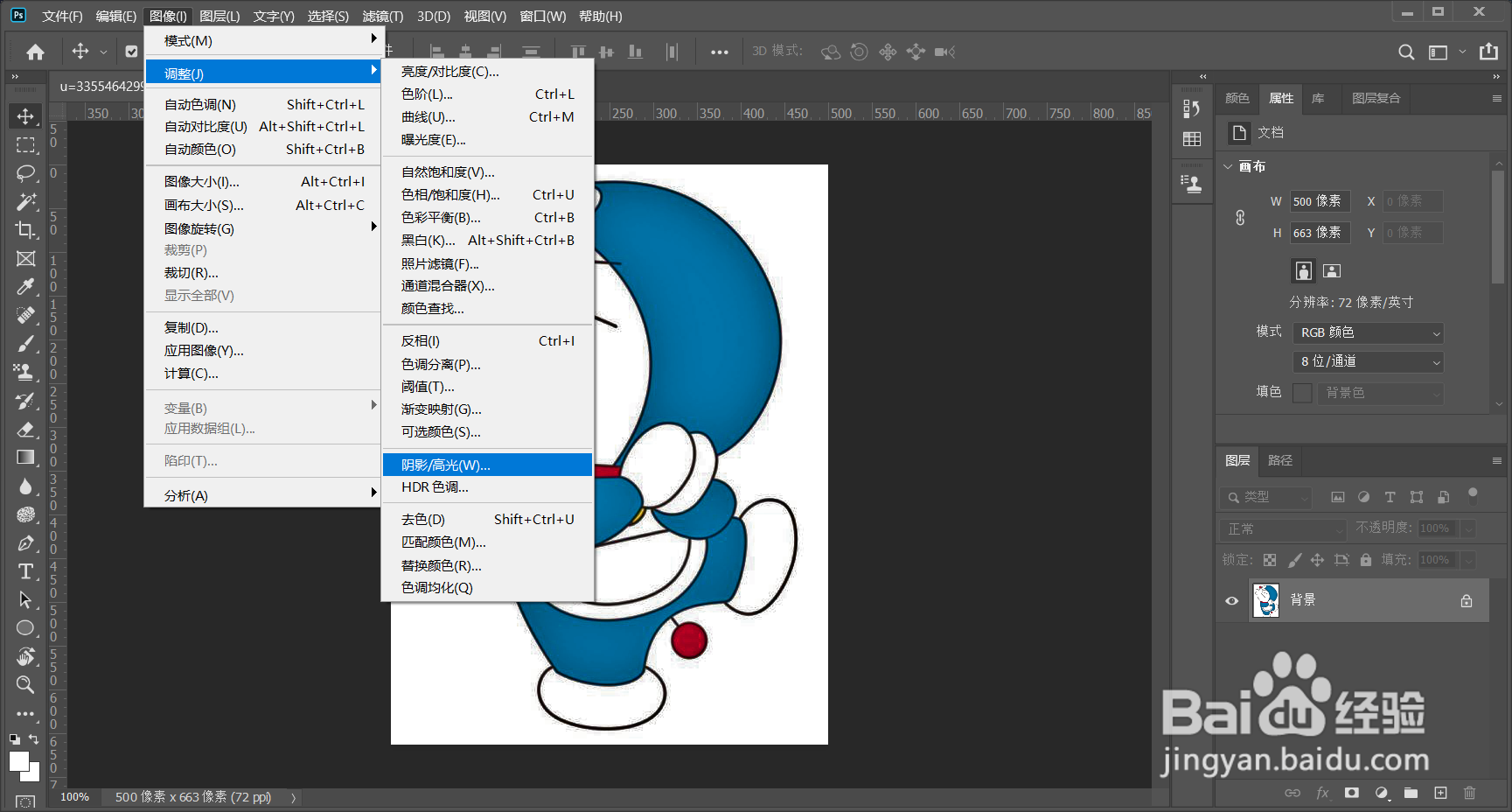This screenshot has width=1512, height=812.
Task: Select the Rectangular Marquee tool
Action: (25, 144)
